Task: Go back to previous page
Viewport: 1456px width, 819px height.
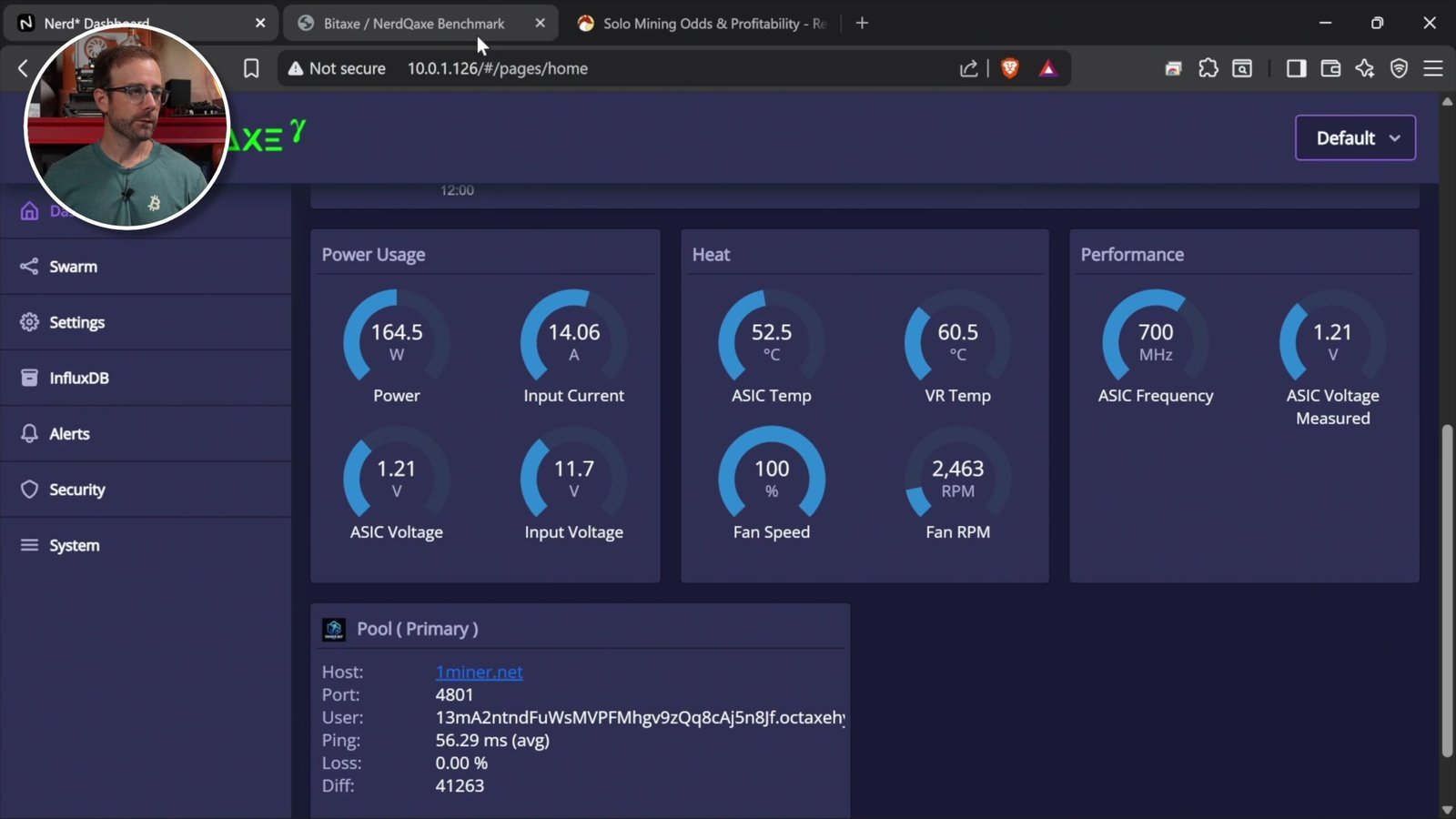Action: click(23, 68)
